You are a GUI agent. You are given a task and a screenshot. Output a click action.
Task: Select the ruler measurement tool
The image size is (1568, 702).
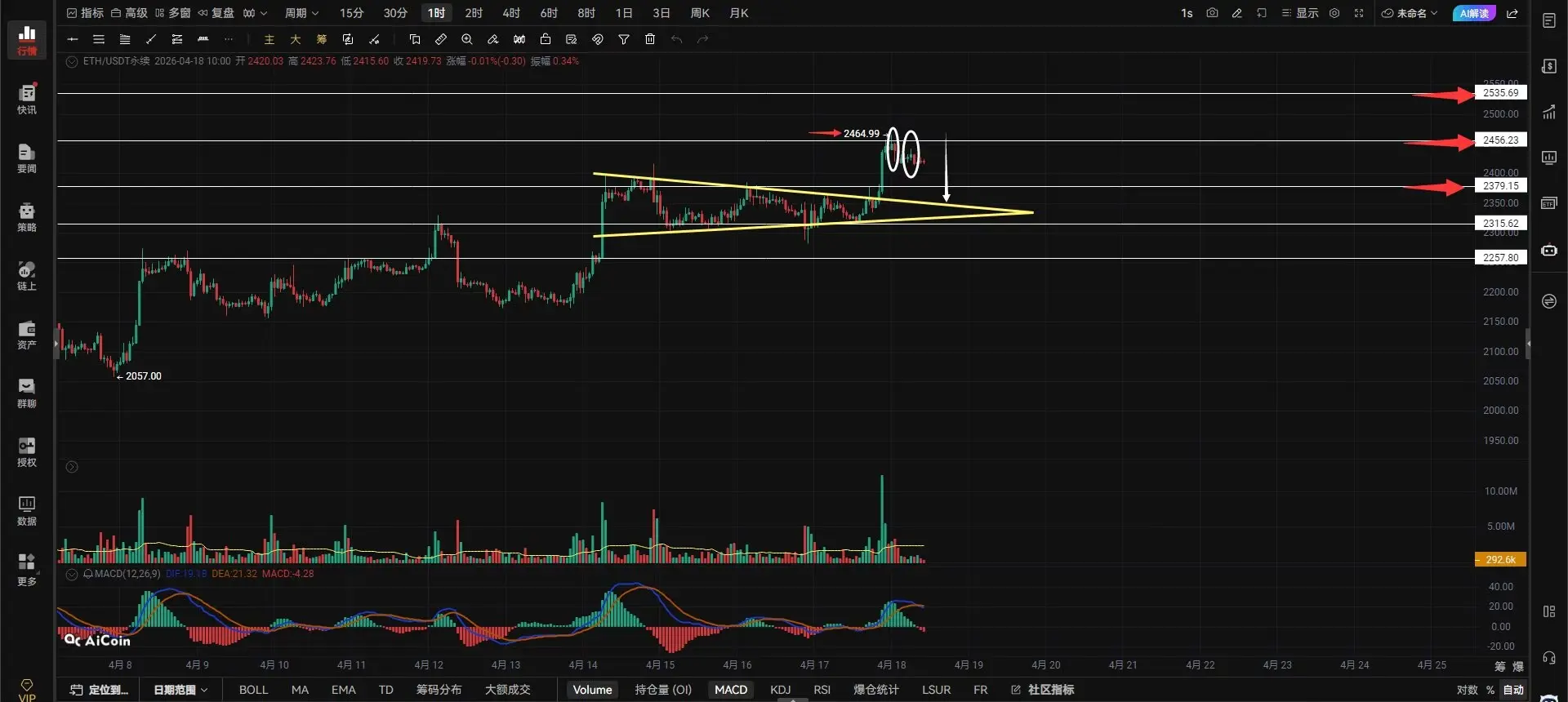click(x=441, y=39)
